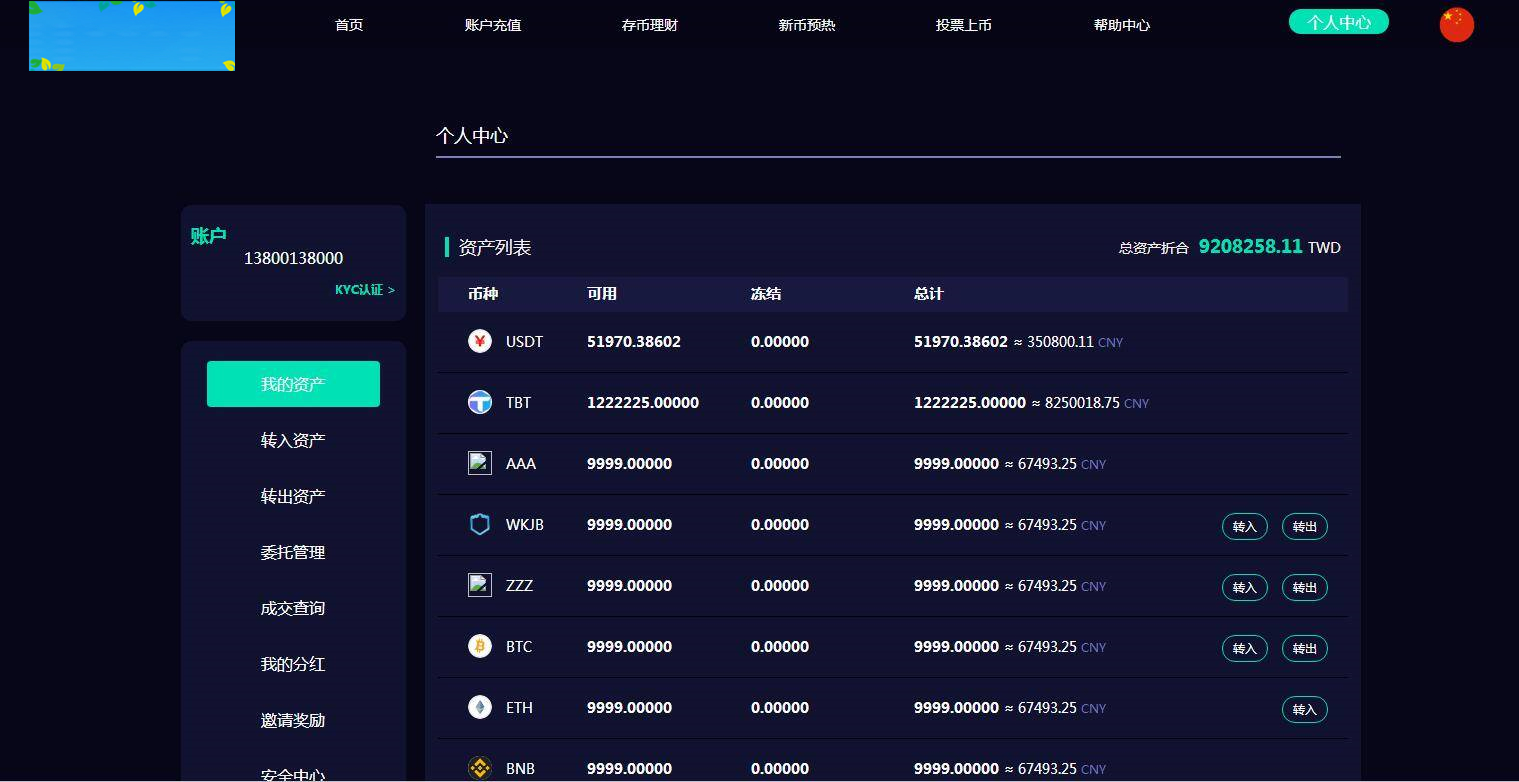Viewport: 1519px width, 782px height.
Task: Click 转入 button for WKJB
Action: tap(1244, 527)
